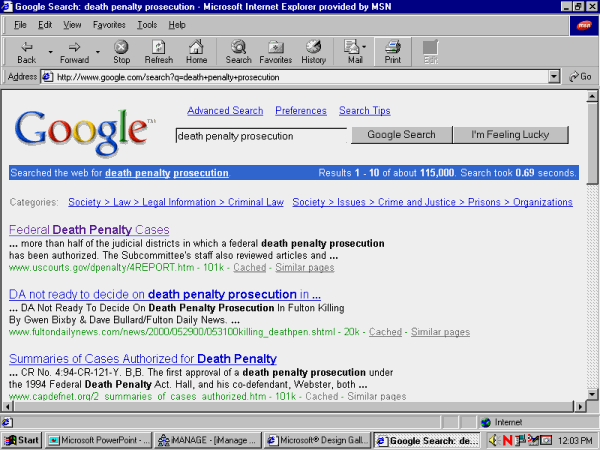Viewport: 600px width, 450px height.
Task: Go to the Home page
Action: tap(197, 51)
